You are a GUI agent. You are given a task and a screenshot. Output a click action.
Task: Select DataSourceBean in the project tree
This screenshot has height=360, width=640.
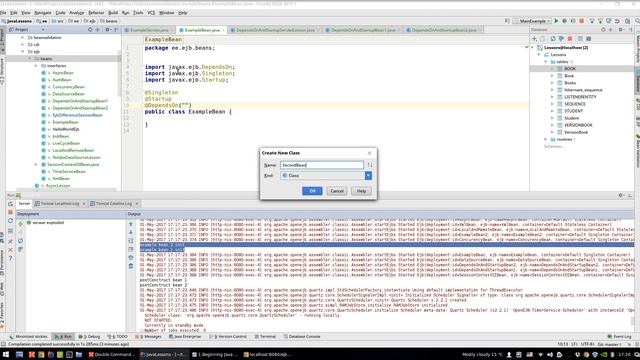pyautogui.click(x=68, y=94)
